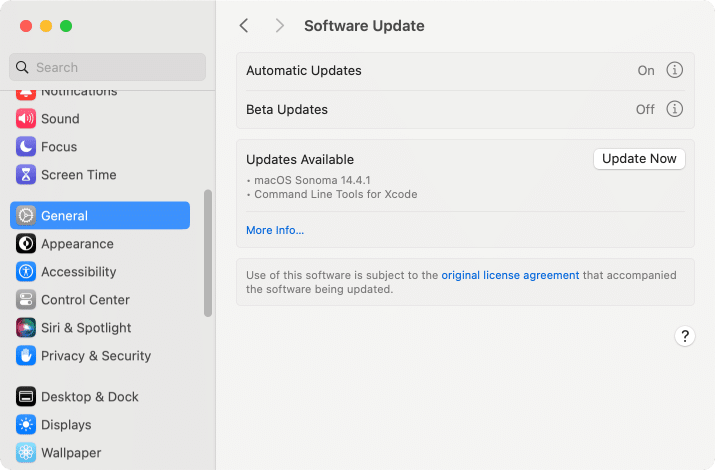Select Siri & Spotlight label

tap(86, 328)
